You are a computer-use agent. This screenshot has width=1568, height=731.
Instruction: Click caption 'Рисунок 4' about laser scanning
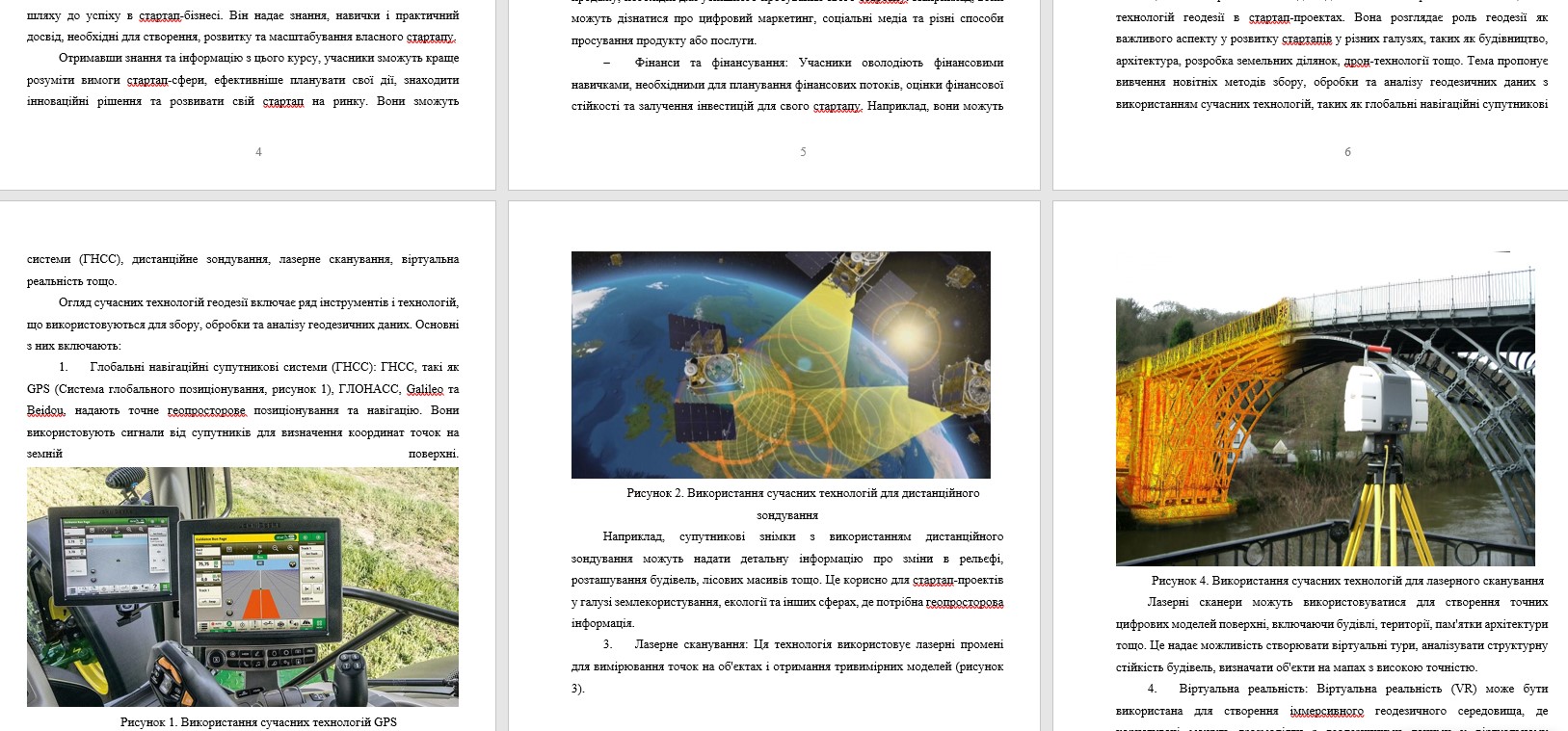(x=1347, y=581)
